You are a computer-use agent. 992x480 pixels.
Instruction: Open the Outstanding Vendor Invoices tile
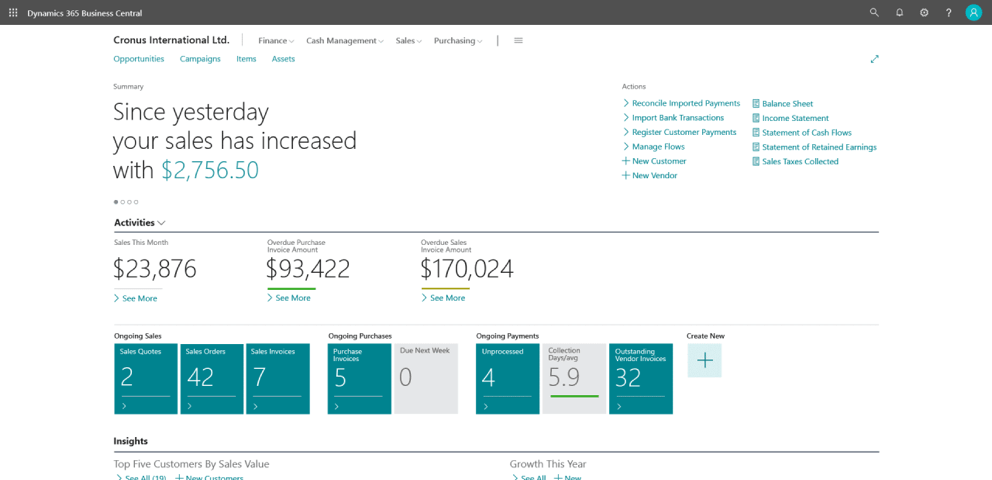[640, 378]
